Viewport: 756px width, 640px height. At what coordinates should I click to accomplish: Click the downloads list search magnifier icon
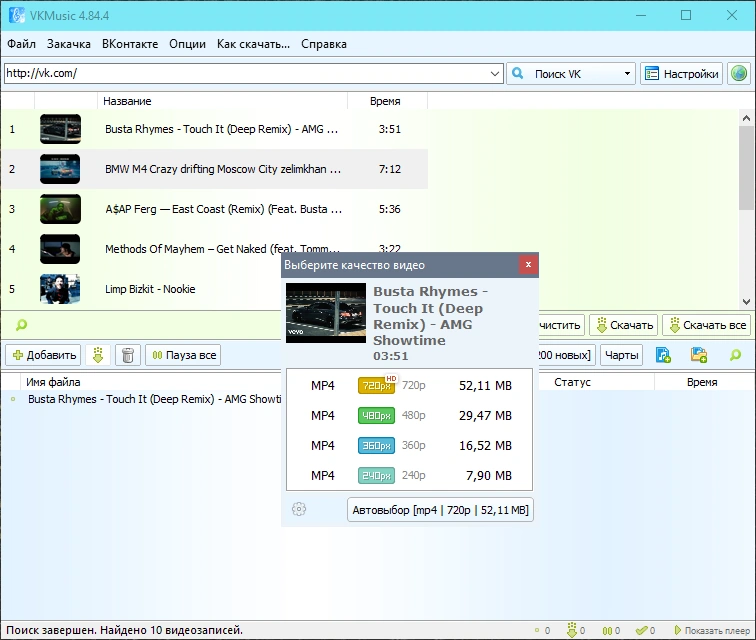point(735,355)
